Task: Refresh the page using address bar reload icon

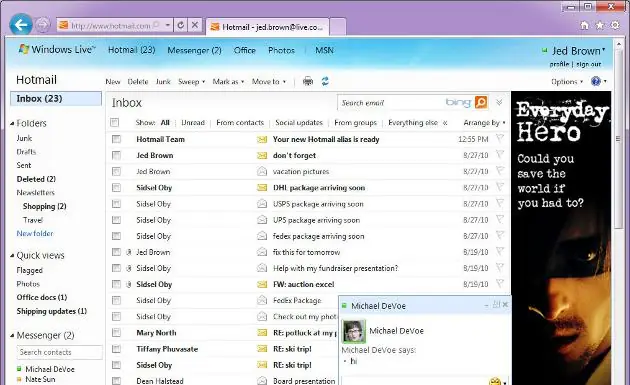Action: pos(181,25)
